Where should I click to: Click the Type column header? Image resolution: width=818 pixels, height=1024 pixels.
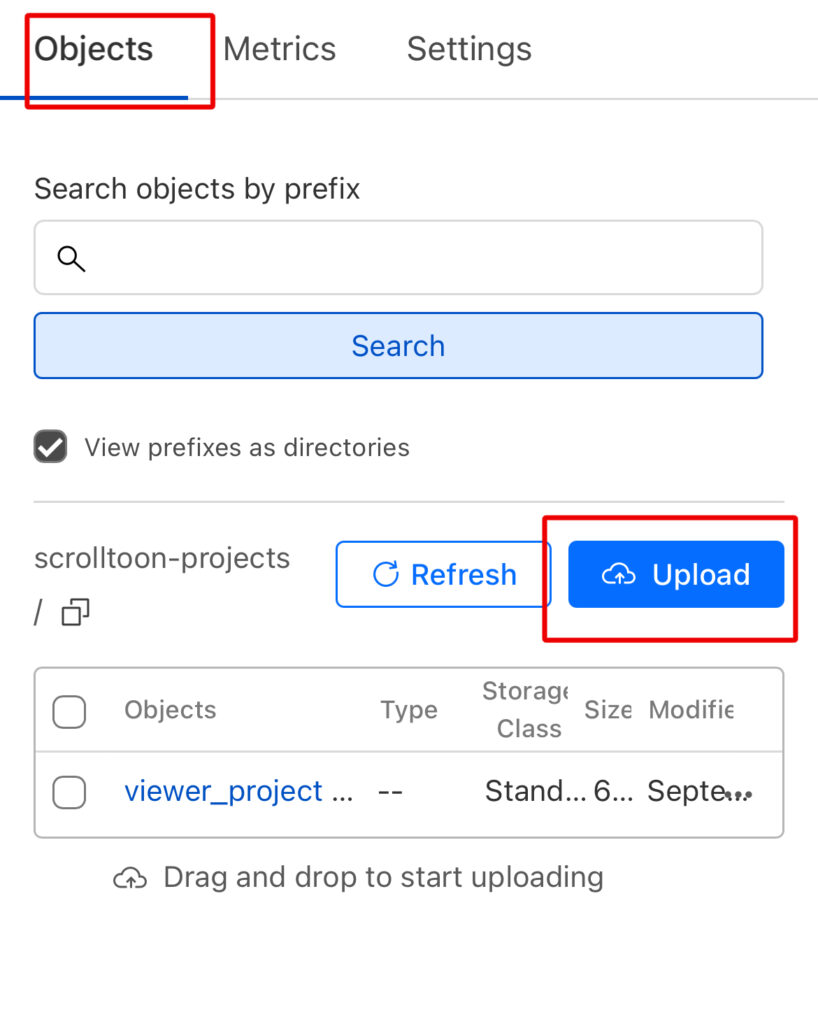click(408, 710)
